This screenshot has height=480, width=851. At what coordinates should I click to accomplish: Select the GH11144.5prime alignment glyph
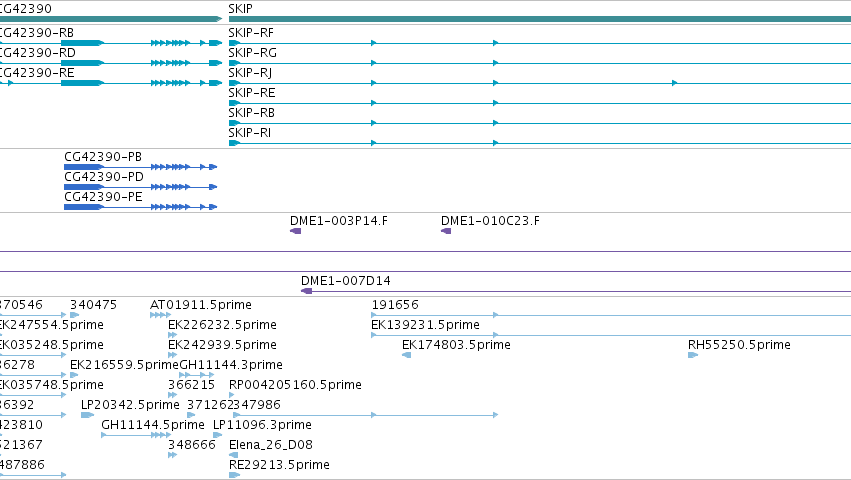click(136, 435)
